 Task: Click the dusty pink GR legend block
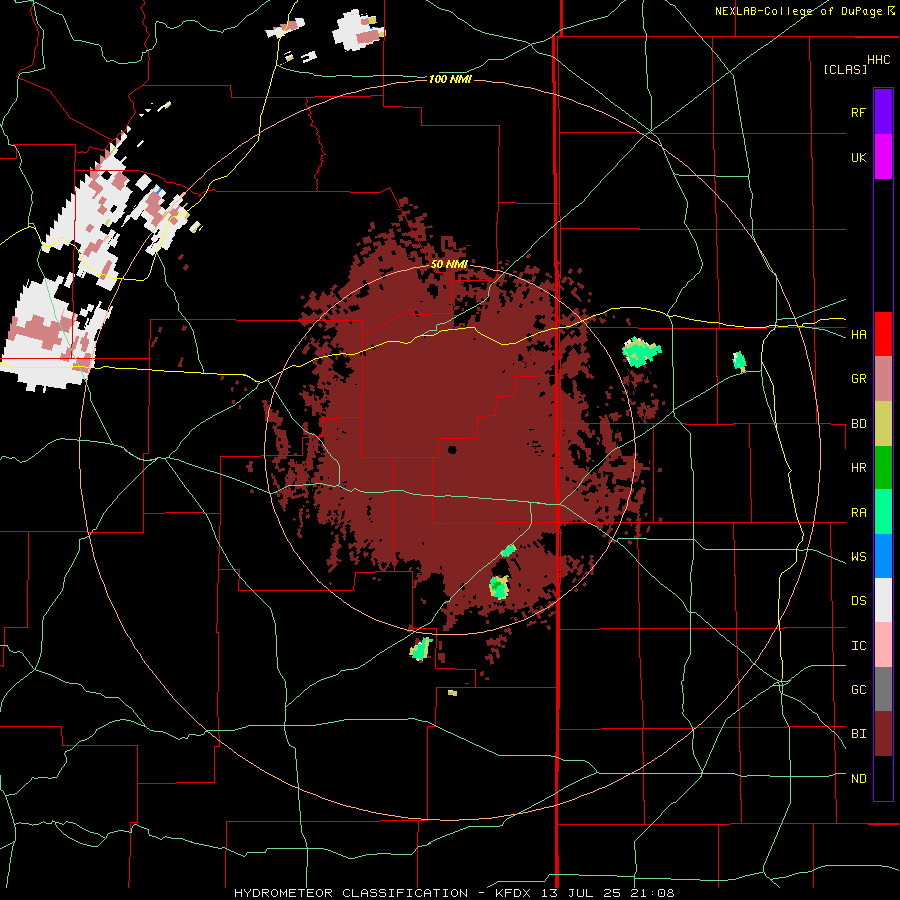883,379
